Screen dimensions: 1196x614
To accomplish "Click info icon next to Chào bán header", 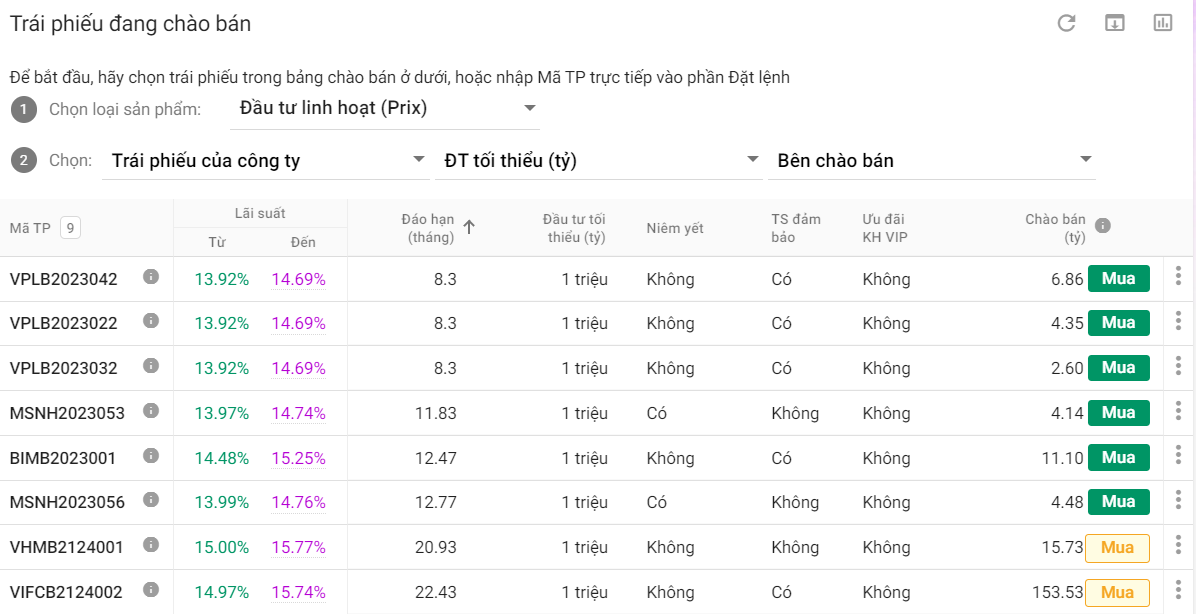I will point(1103,226).
